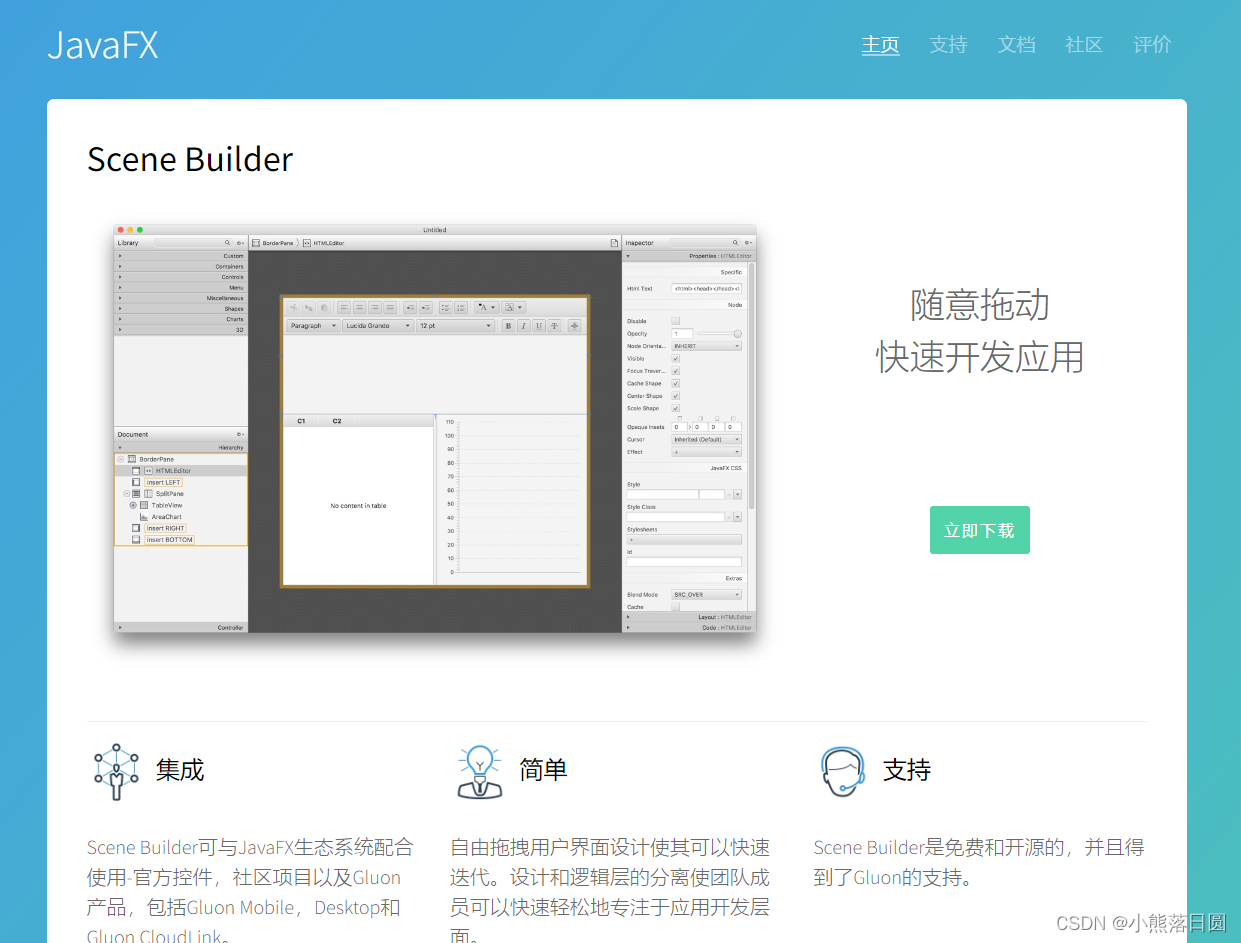Viewport: 1241px width, 943px height.
Task: Open the Paragraph style dropdown
Action: click(312, 325)
